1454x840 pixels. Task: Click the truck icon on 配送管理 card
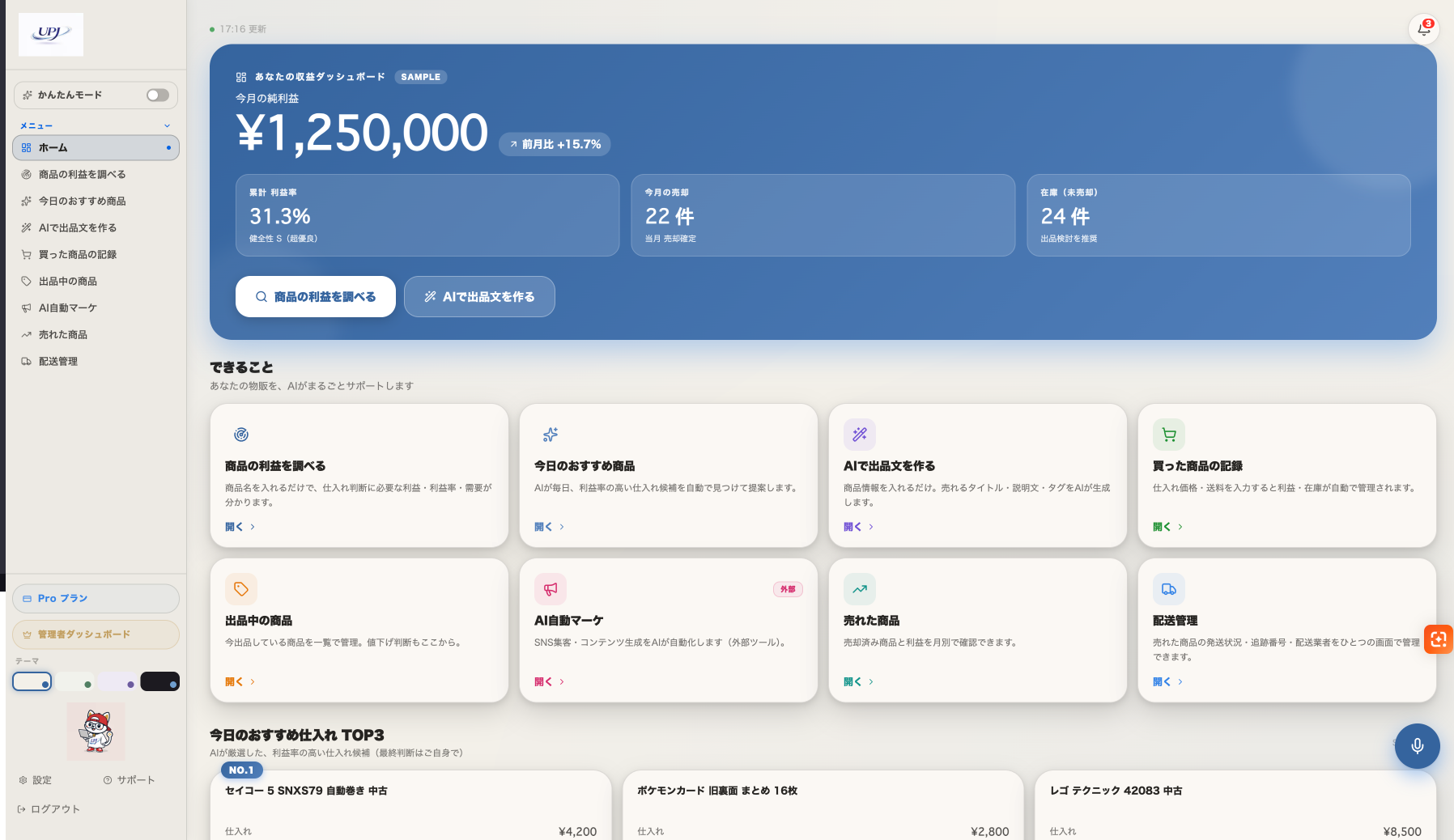point(1169,589)
